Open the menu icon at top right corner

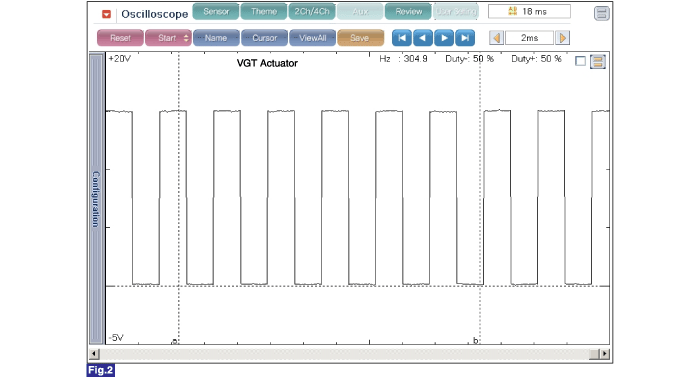602,13
